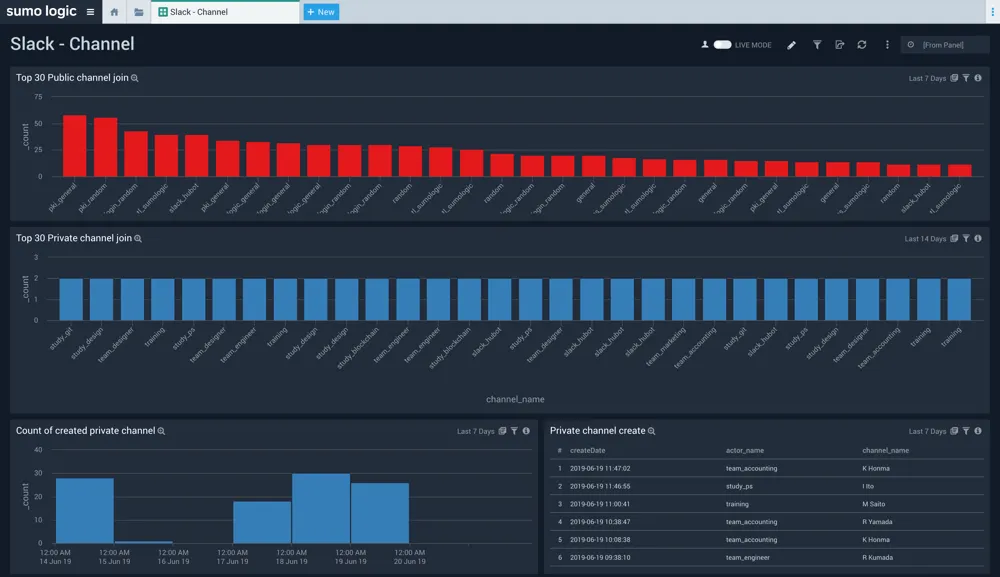This screenshot has width=1000, height=577.
Task: Show info for Count of created private channel
Action: coord(526,431)
